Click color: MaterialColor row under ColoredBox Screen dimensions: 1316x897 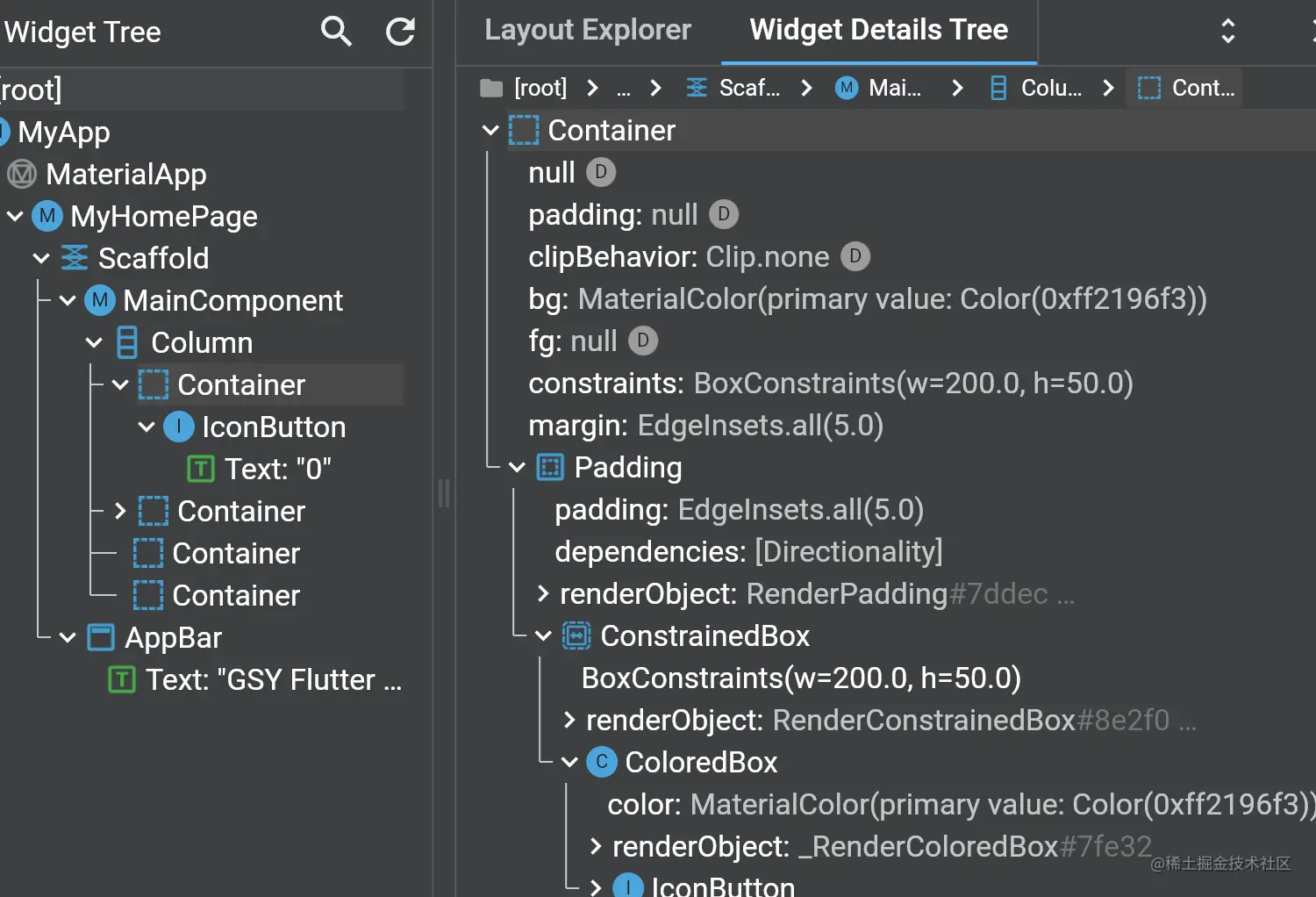(961, 804)
